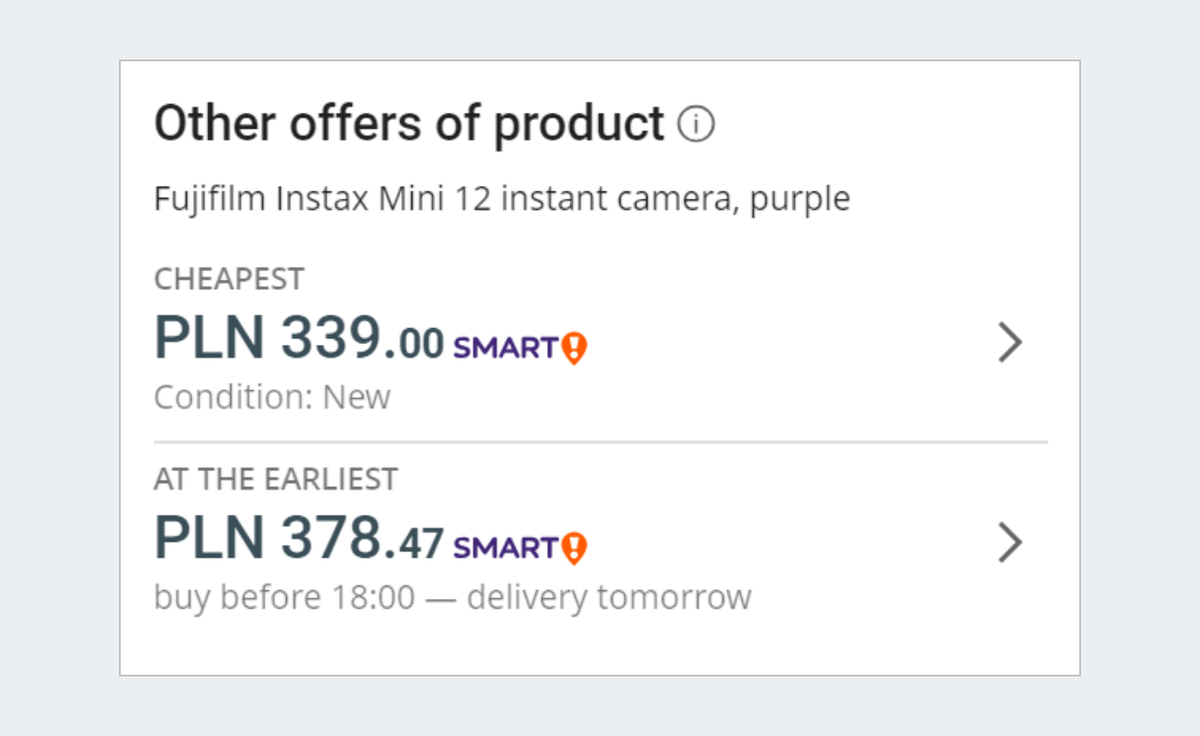Click the SMART logo next to PLN 378.47

click(x=505, y=548)
